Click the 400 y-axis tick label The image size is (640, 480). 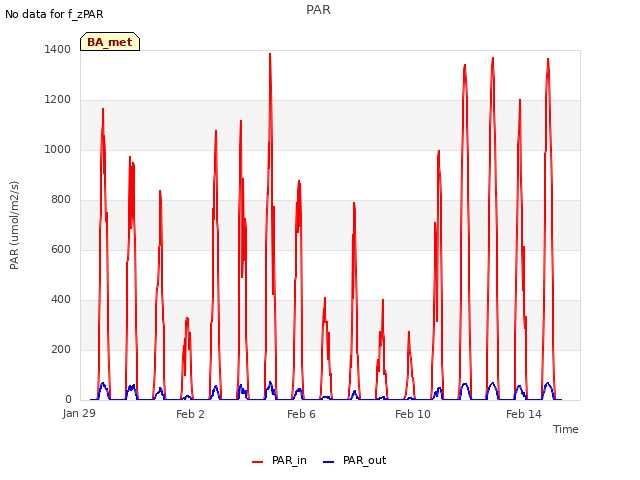tap(61, 299)
